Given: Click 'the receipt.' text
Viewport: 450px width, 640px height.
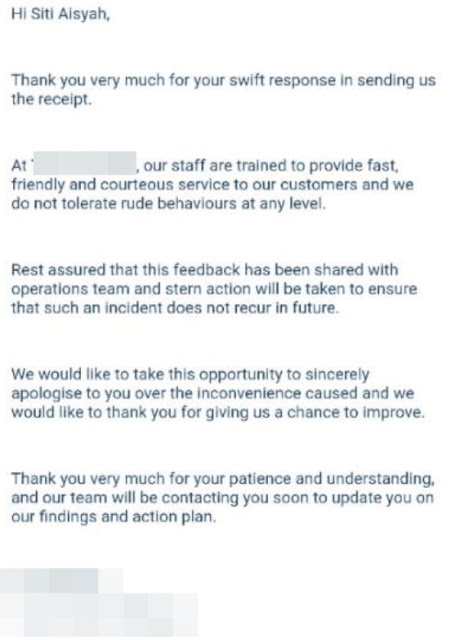Looking at the screenshot, I should [51, 99].
